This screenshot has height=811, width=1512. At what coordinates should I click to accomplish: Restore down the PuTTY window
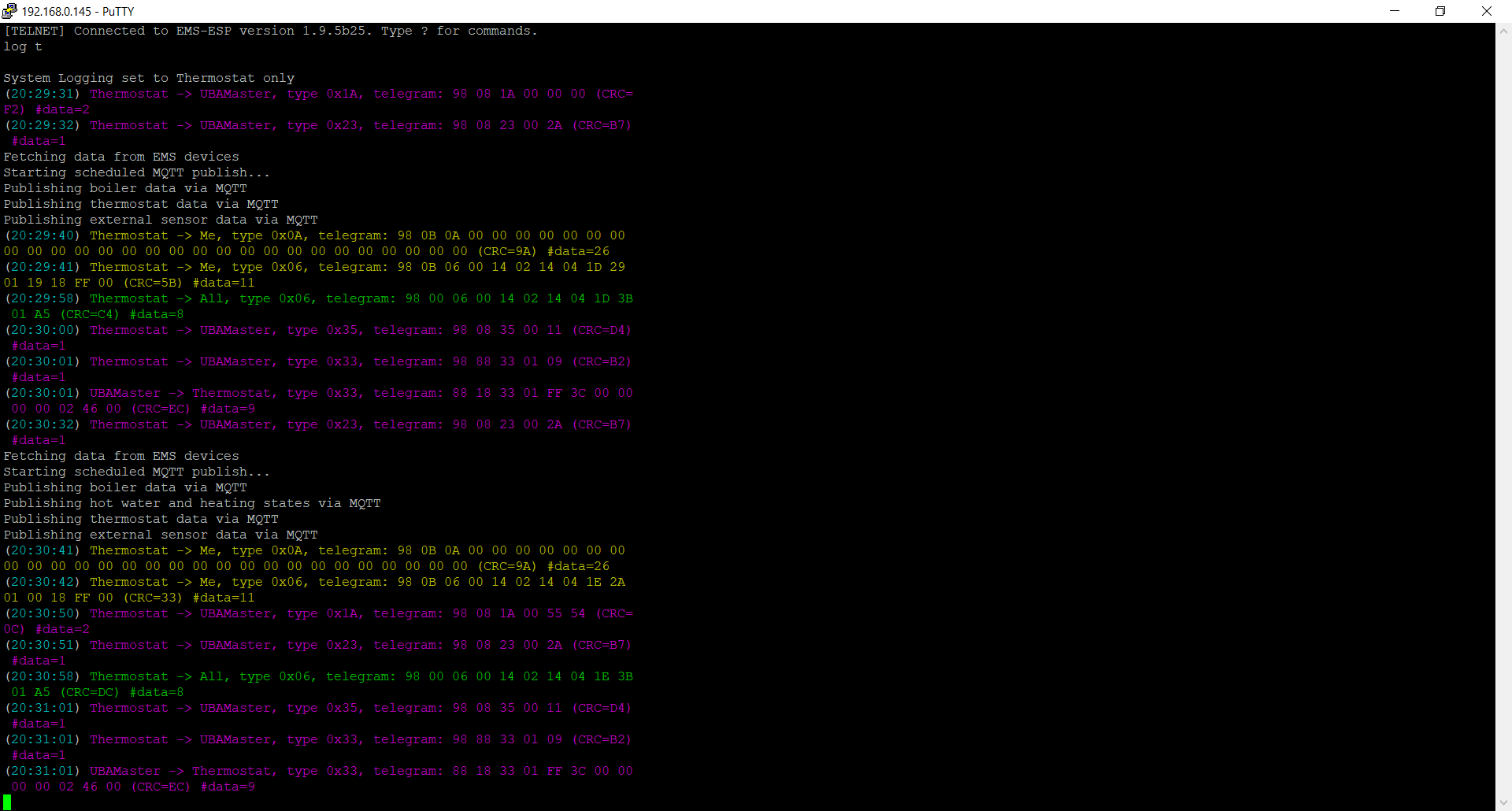(x=1440, y=11)
